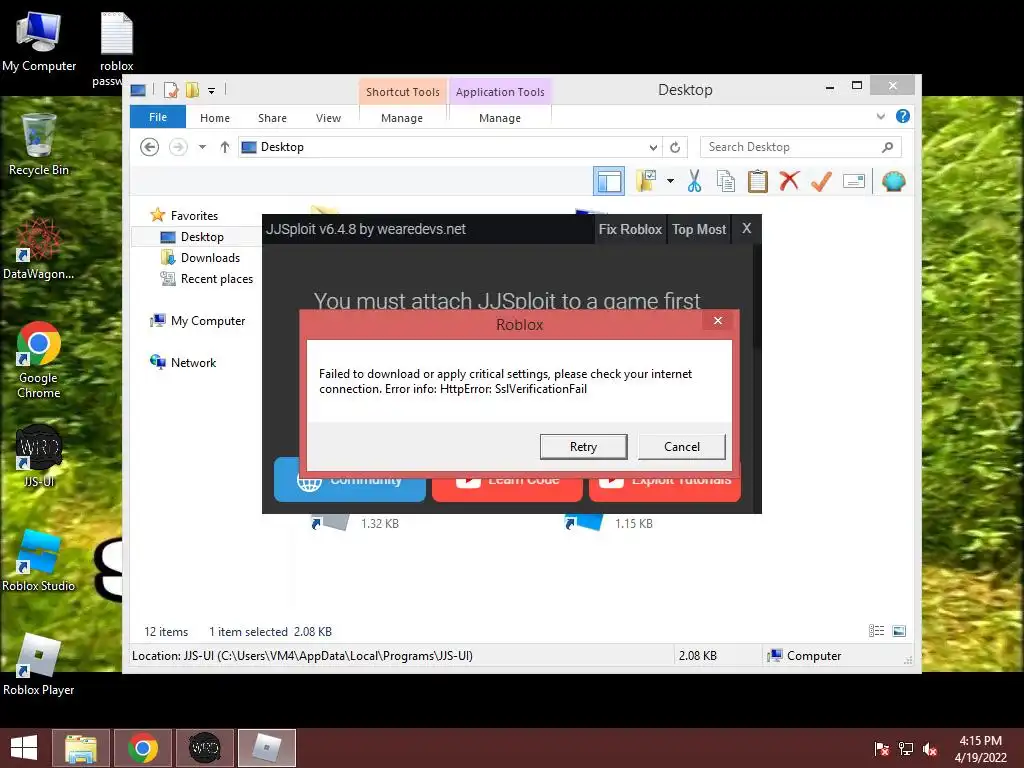Open File Explorer from the taskbar
The image size is (1024, 768).
(80, 748)
